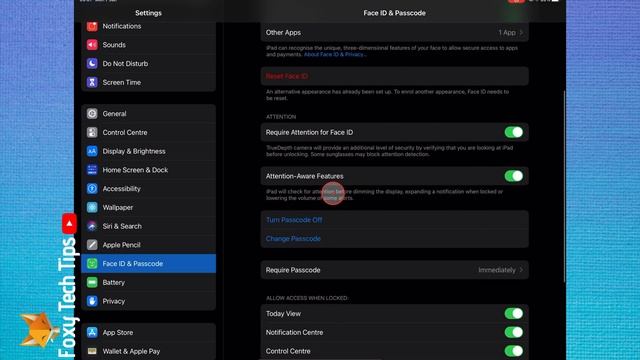Tap the Sounds speaker icon

[92, 45]
